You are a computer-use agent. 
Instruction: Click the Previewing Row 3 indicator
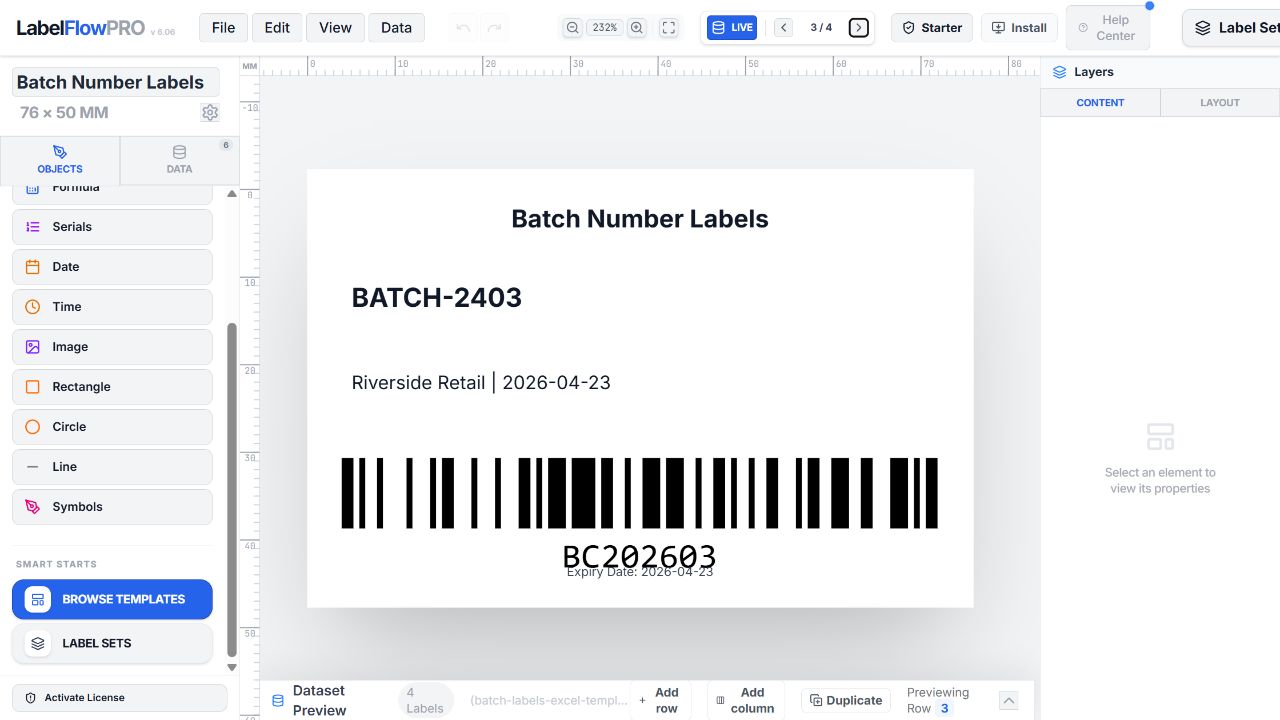point(938,700)
